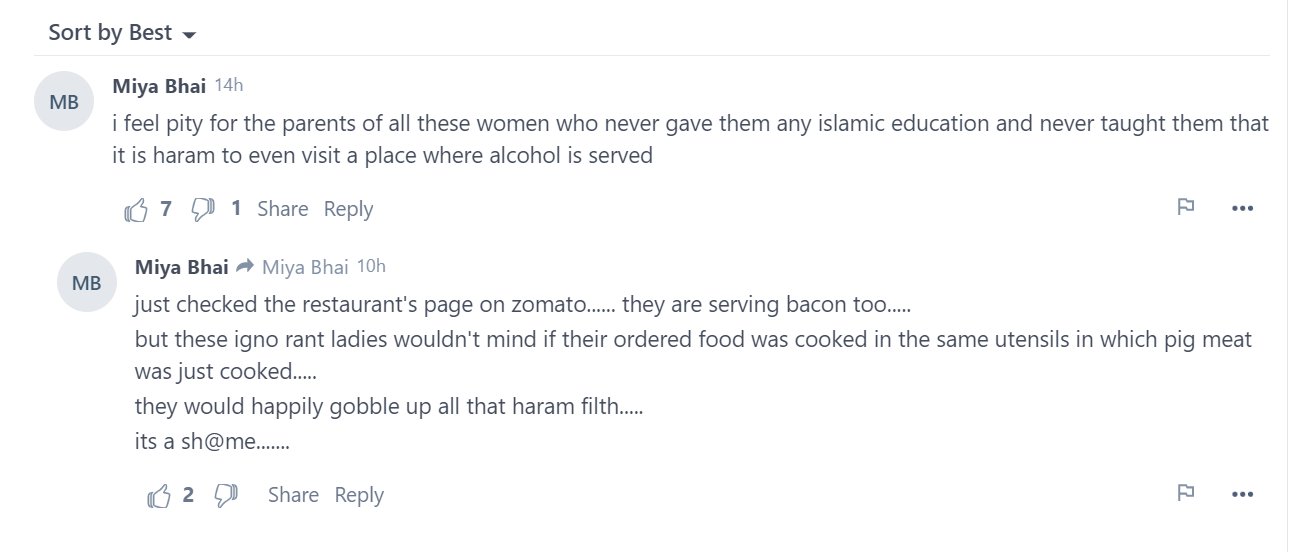
Task: Share the reply comment
Action: click(x=293, y=495)
